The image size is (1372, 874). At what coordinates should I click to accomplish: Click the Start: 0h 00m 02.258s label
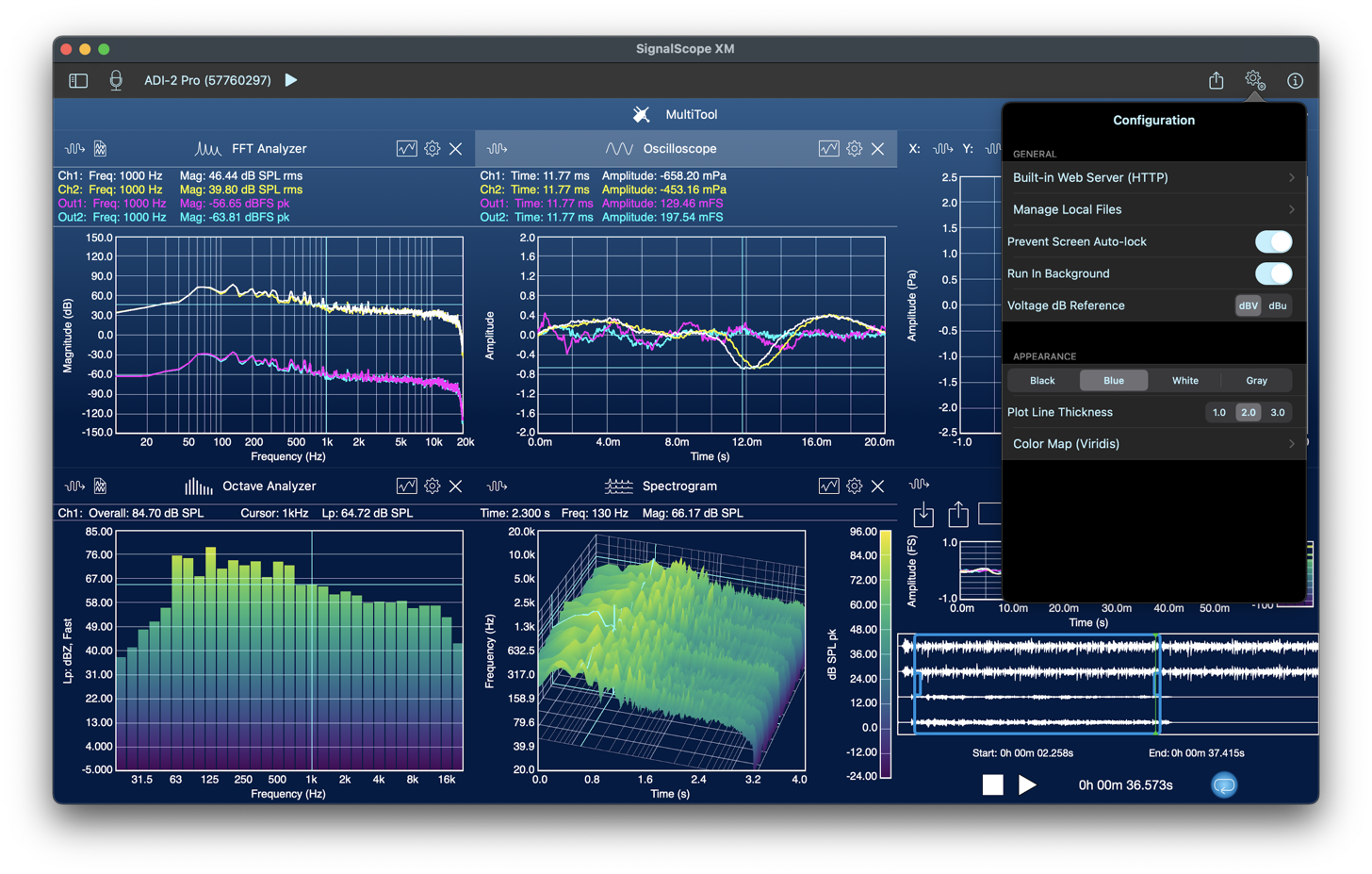pyautogui.click(x=1022, y=753)
